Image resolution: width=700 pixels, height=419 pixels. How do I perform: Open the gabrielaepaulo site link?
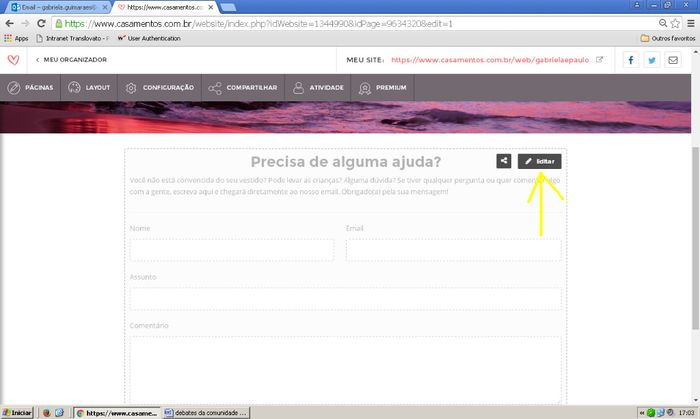(x=490, y=60)
